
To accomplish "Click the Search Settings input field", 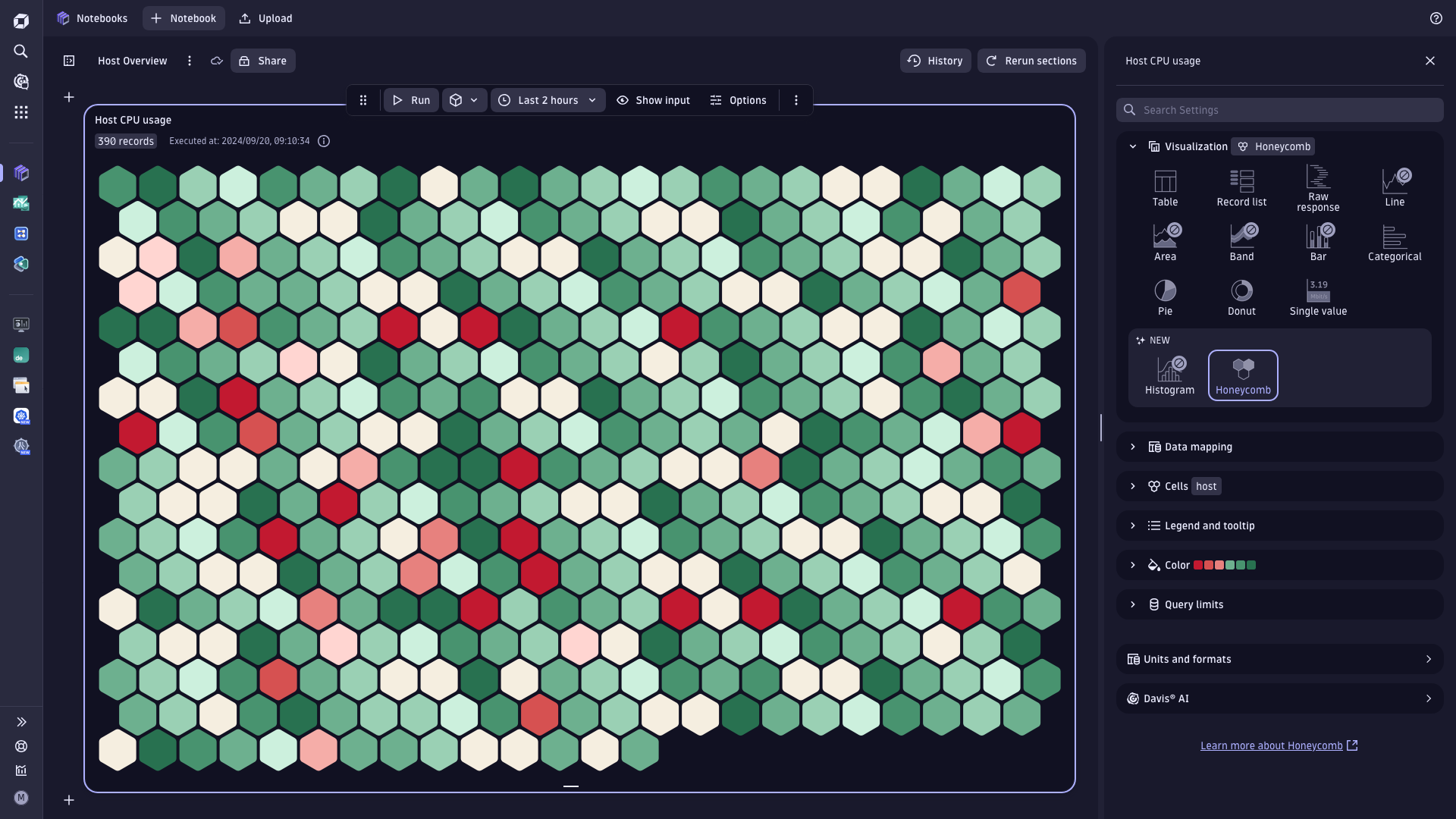I will [1279, 109].
